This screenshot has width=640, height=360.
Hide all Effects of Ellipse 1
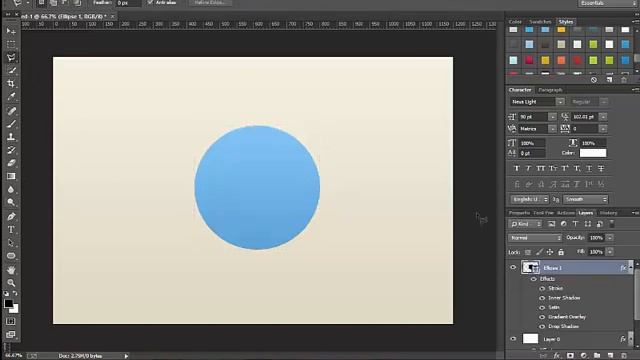(x=533, y=279)
